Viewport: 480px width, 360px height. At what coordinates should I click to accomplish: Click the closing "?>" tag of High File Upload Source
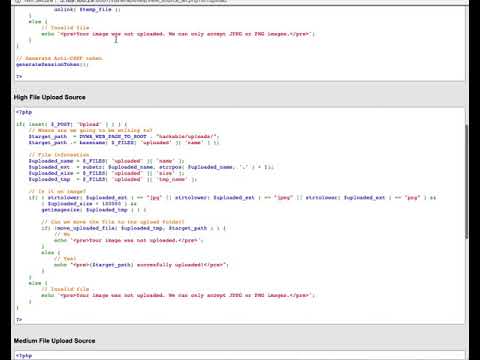click(x=19, y=320)
